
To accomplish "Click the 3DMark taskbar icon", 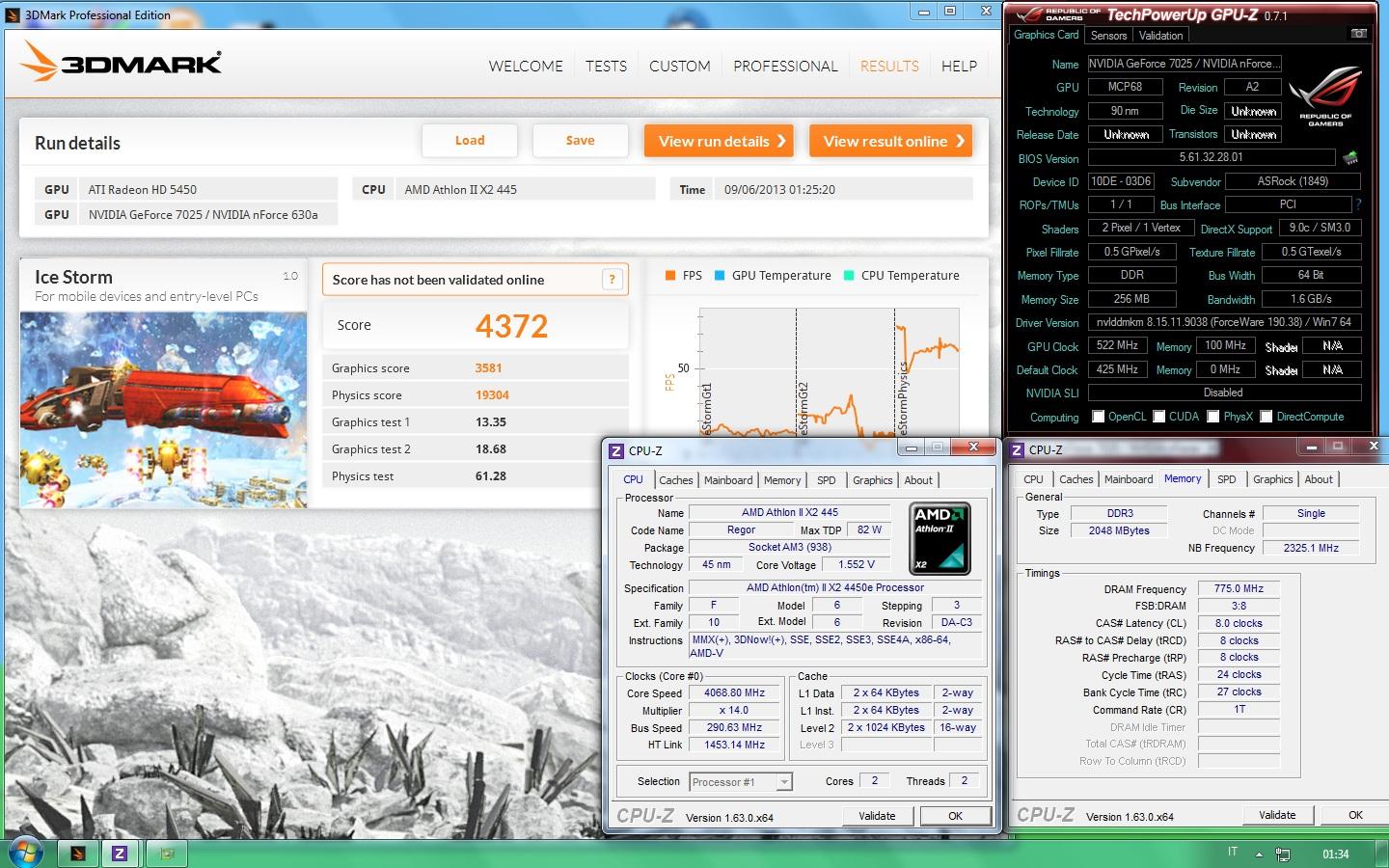I will (78, 854).
